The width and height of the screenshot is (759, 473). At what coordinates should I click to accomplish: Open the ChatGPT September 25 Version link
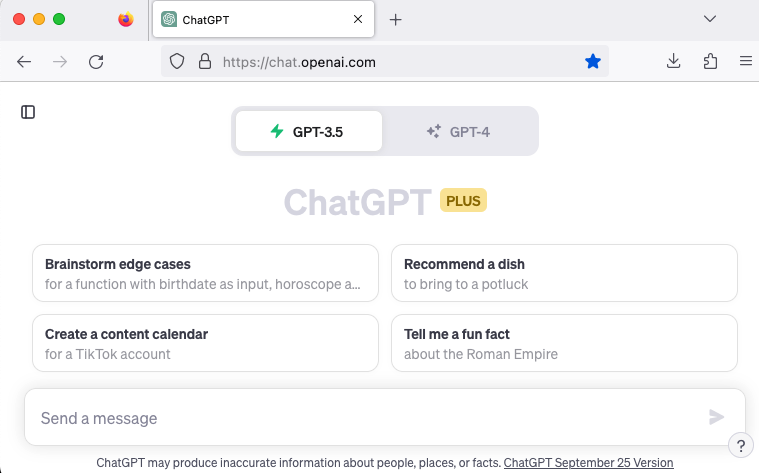coord(588,463)
